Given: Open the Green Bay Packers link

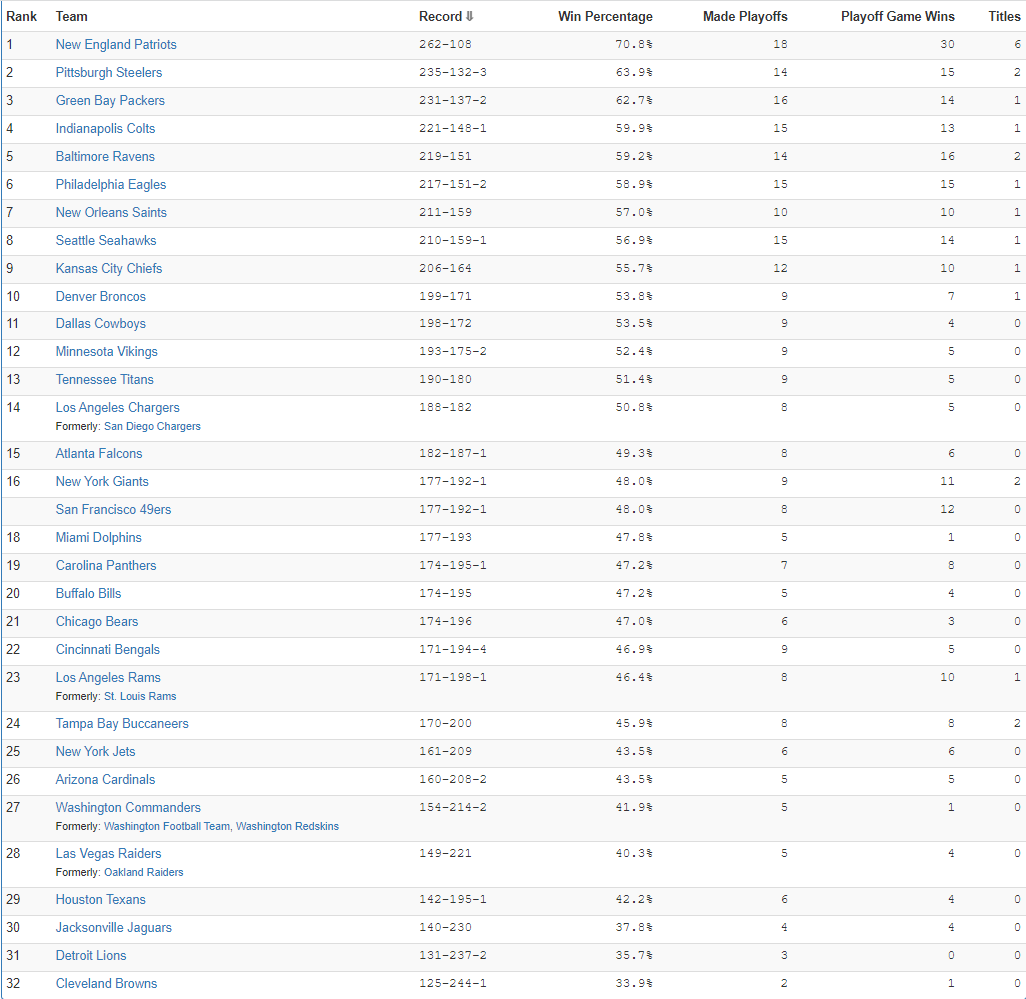Looking at the screenshot, I should tap(110, 101).
